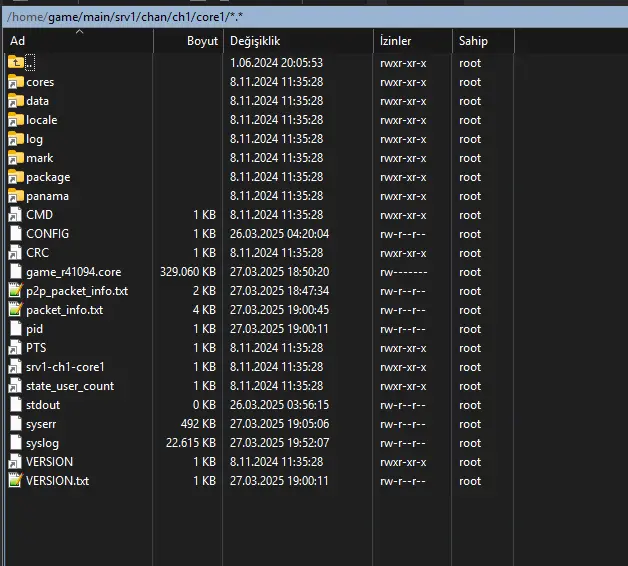Click the 329.060 KB size value
The width and height of the screenshot is (628, 566).
[x=188, y=272]
